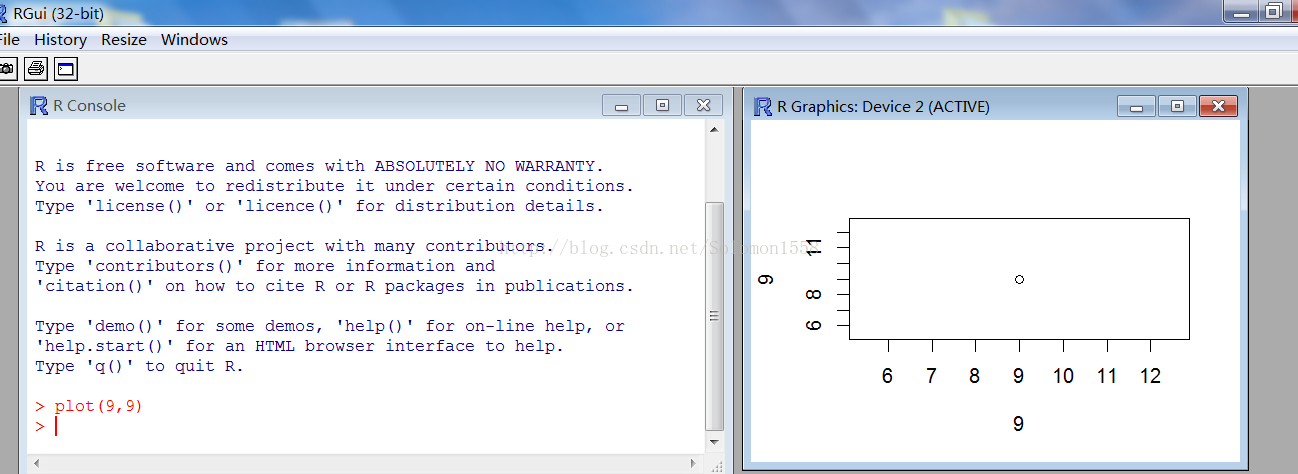Click the console vertical scrollbar thumb
The image size is (1298, 474).
(x=714, y=315)
